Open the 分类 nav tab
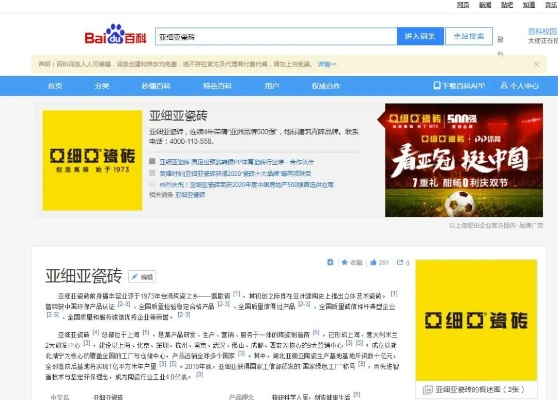This screenshot has width=558, height=400. 102,86
